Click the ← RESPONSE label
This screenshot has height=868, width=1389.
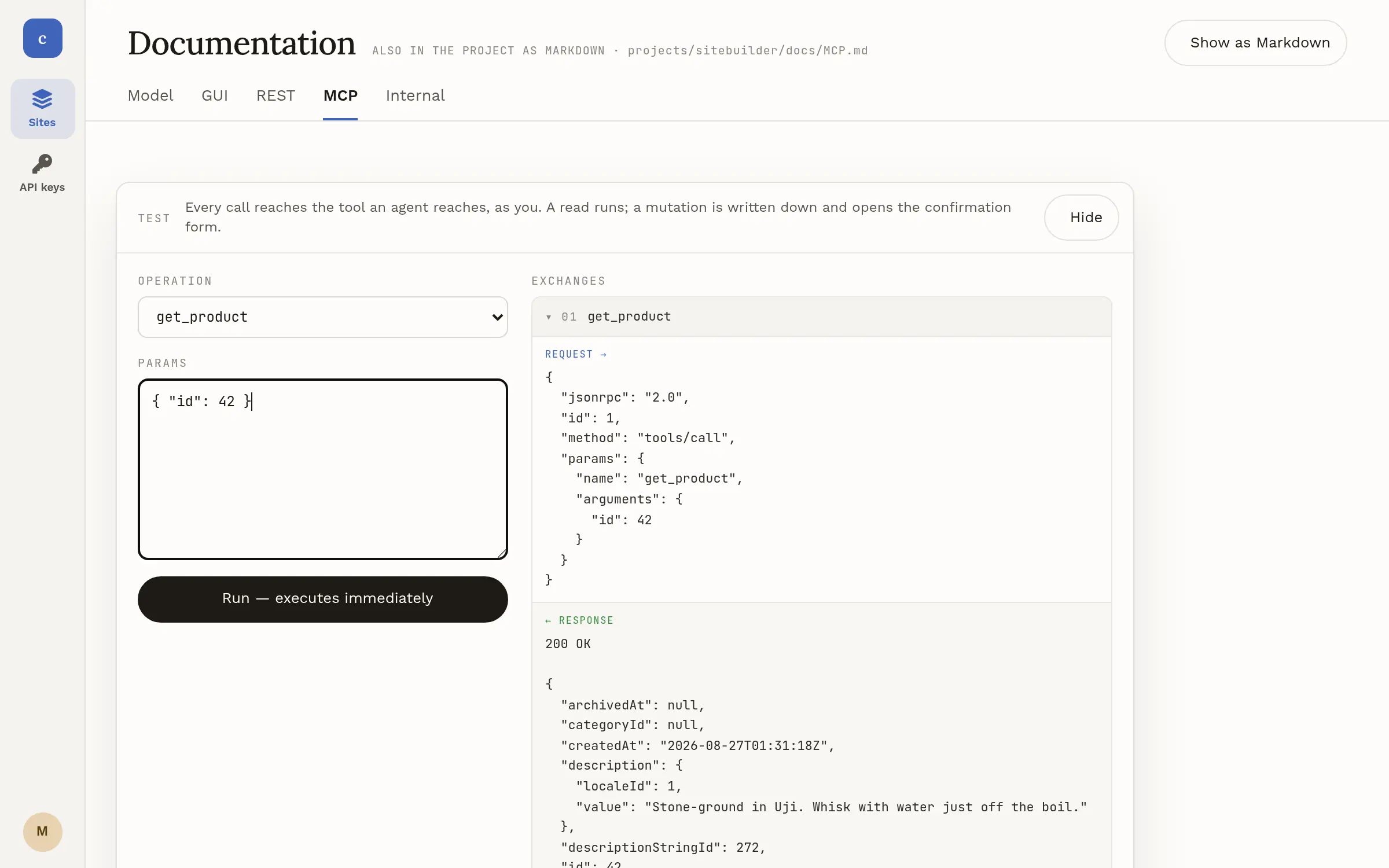coord(579,620)
